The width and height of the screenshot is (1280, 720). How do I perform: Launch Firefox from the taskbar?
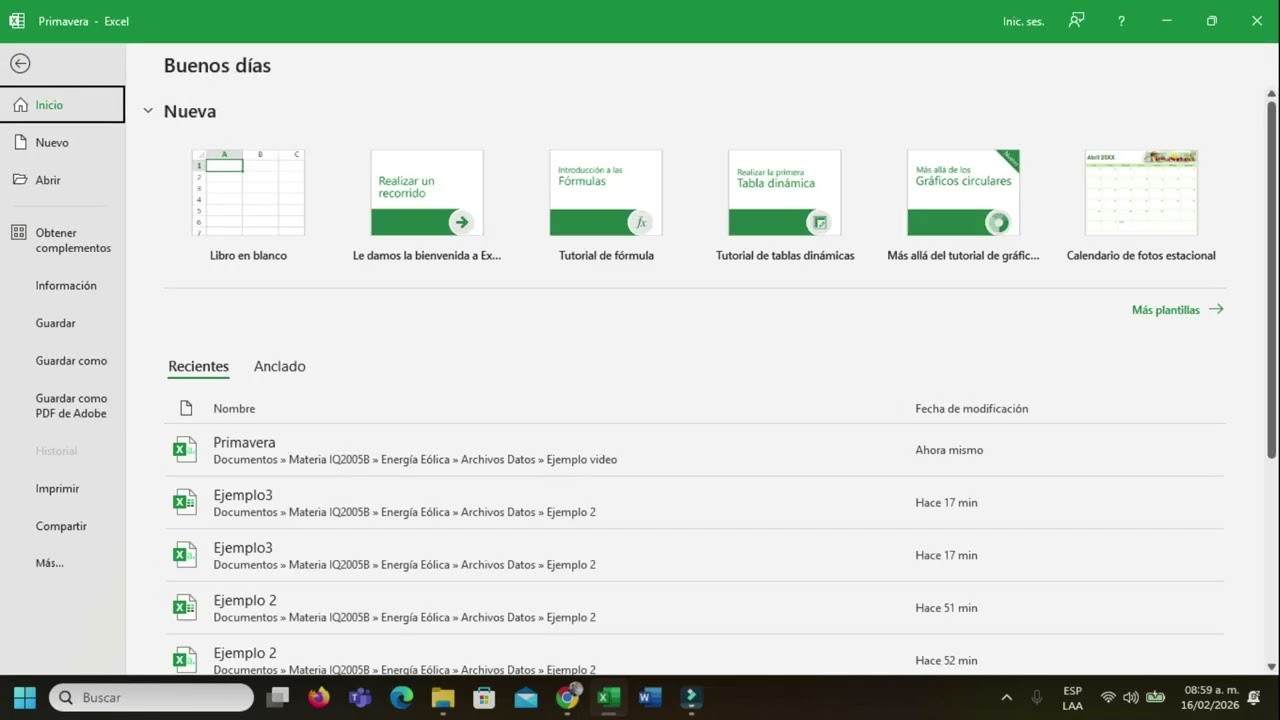319,697
